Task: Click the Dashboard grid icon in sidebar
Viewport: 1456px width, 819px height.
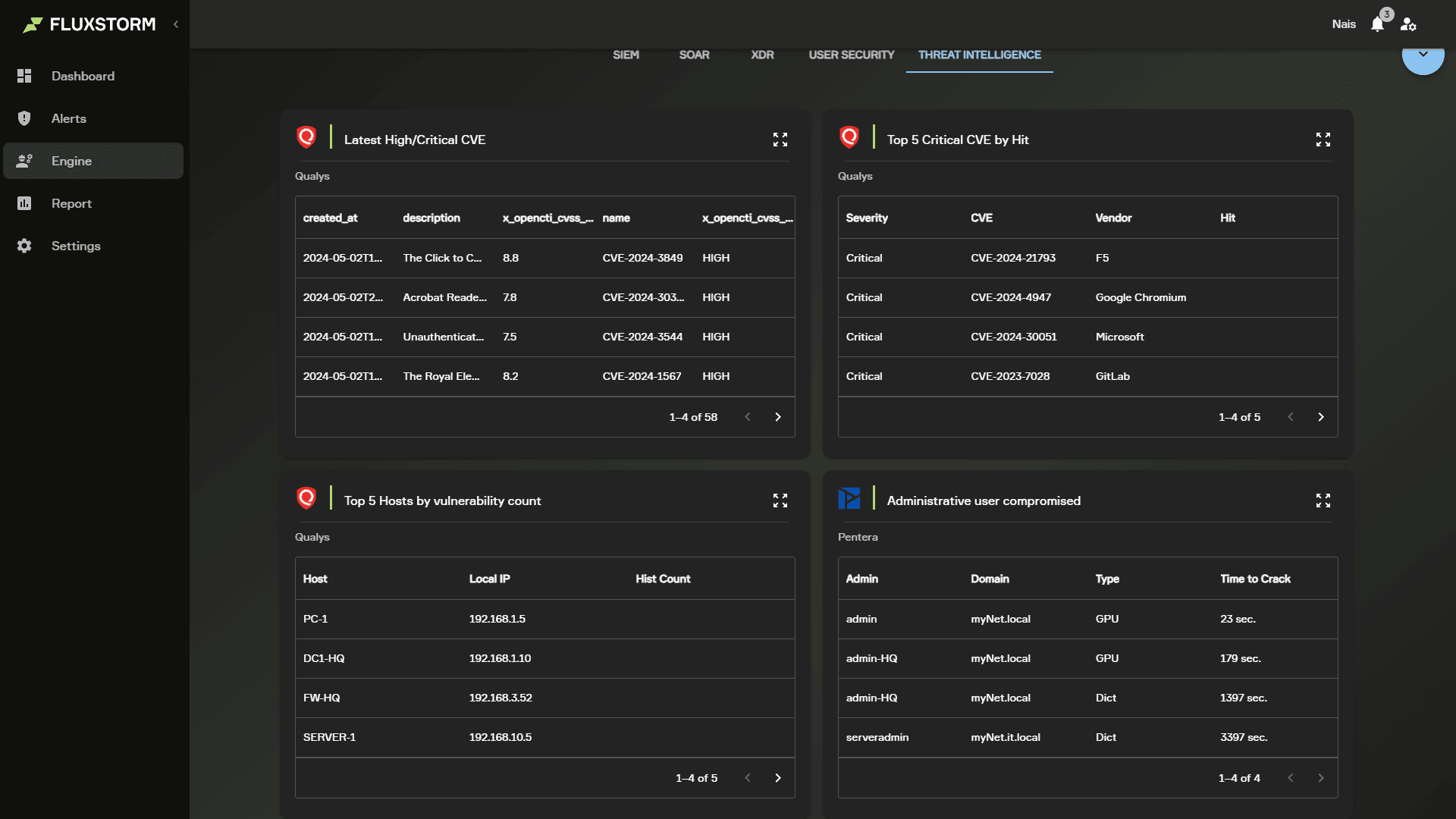Action: click(24, 76)
